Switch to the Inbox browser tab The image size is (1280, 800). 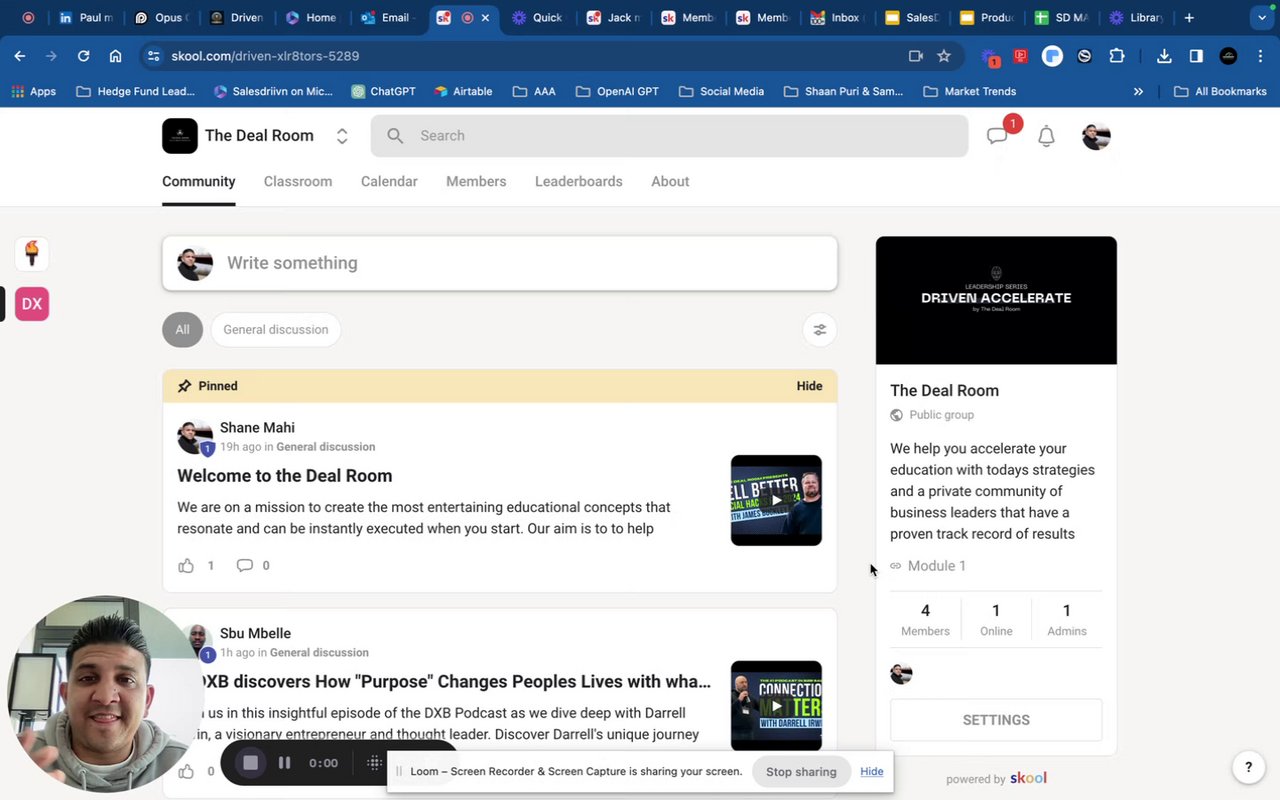[x=837, y=17]
